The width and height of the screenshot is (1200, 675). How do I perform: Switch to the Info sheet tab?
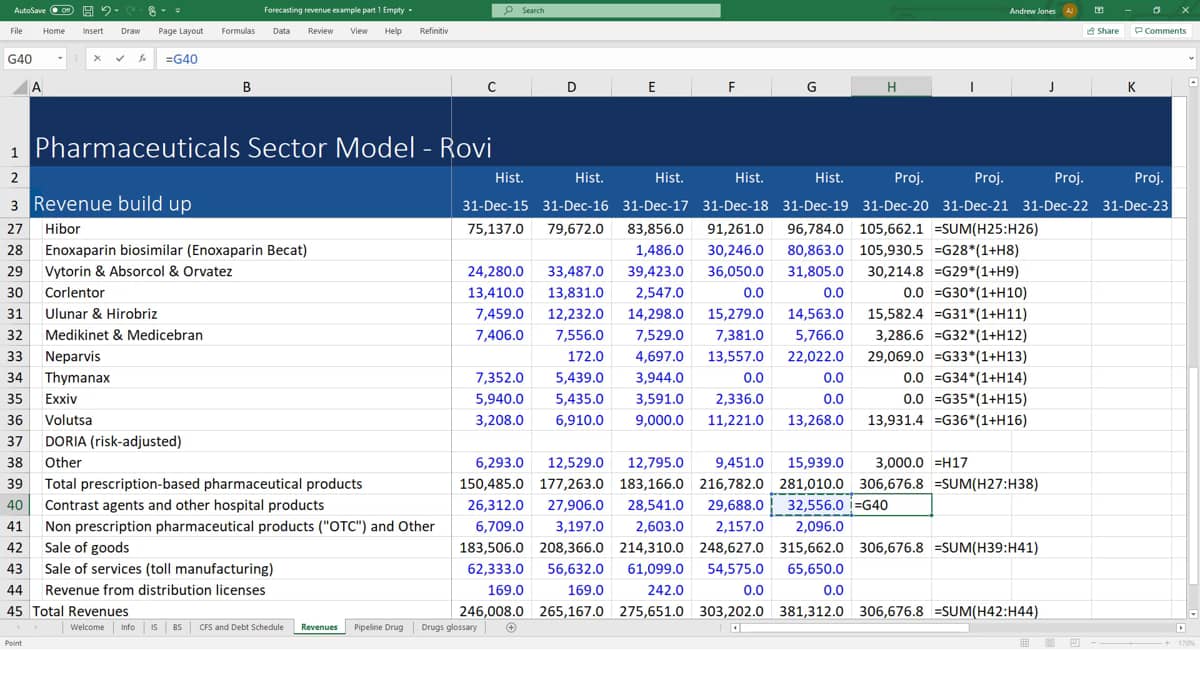pos(128,627)
